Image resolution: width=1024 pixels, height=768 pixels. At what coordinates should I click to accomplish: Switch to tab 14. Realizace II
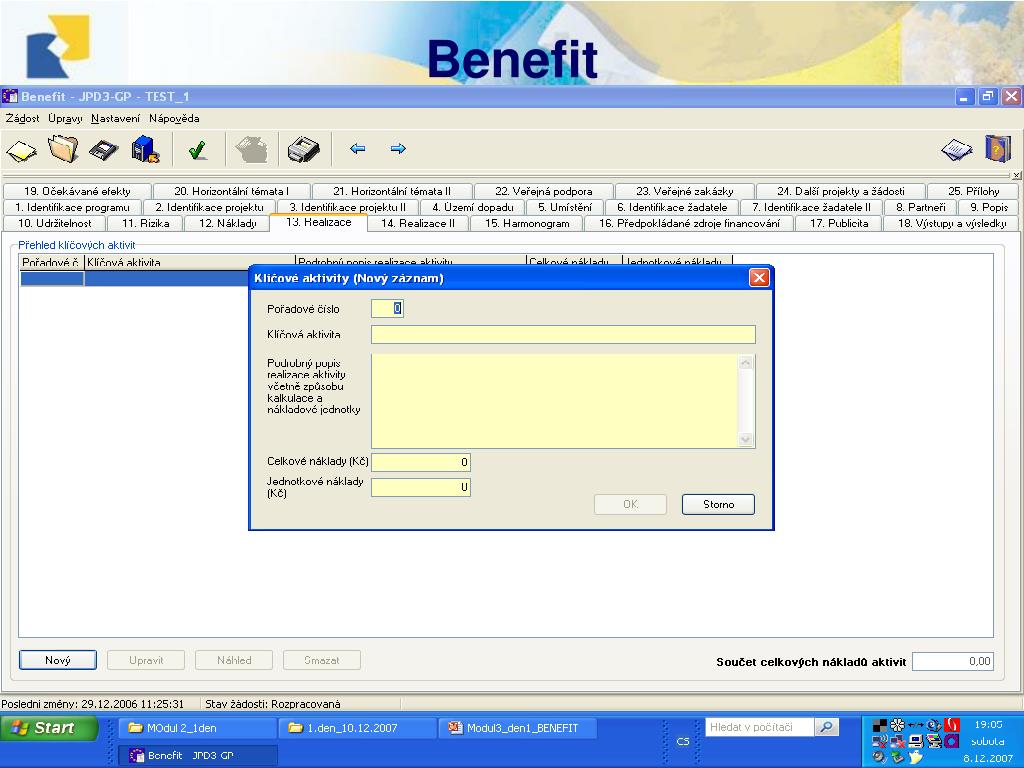pyautogui.click(x=418, y=223)
